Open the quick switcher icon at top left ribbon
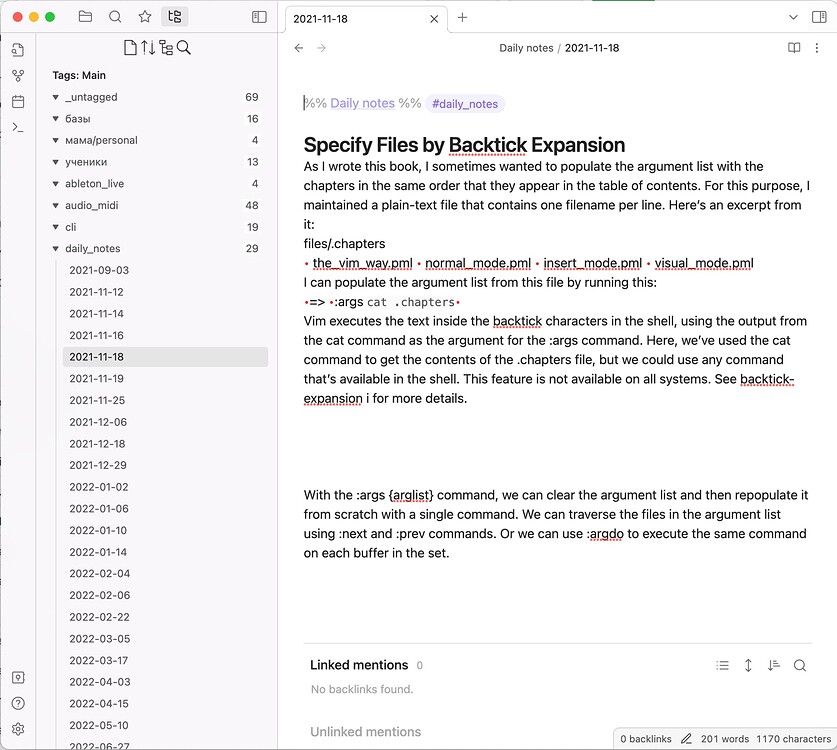The height and width of the screenshot is (750, 837). tap(17, 48)
